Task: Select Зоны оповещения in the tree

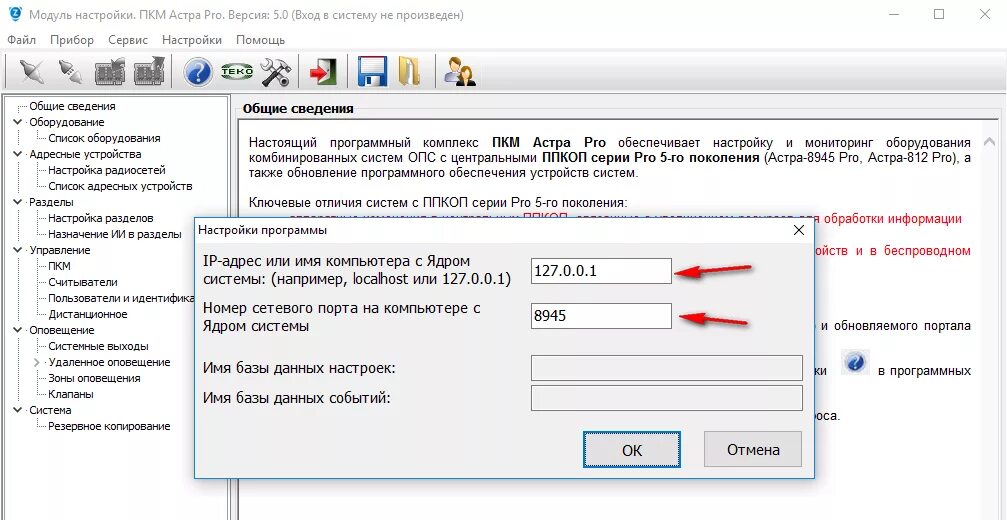Action: (x=94, y=378)
